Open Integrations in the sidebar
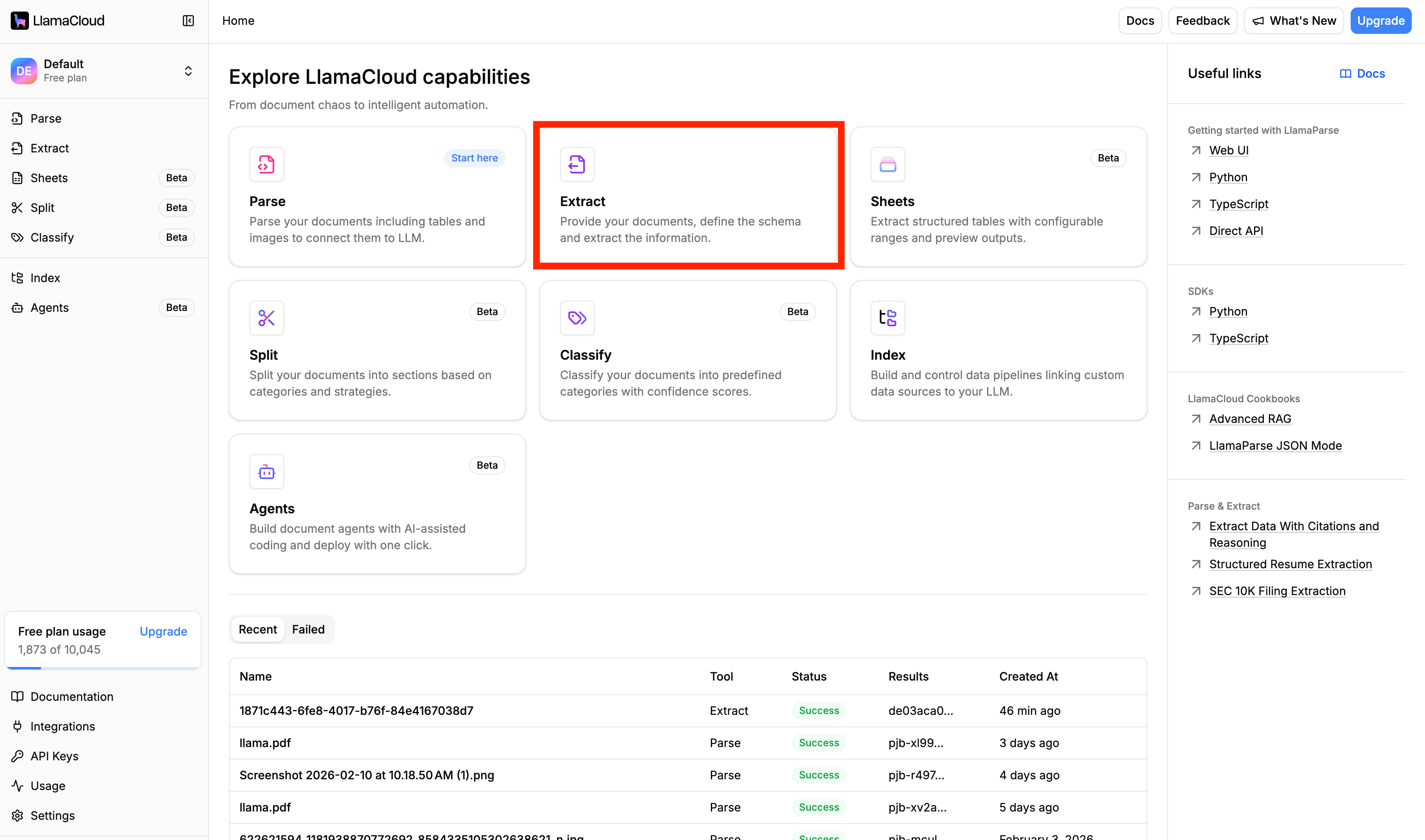The width and height of the screenshot is (1425, 840). pos(104,726)
